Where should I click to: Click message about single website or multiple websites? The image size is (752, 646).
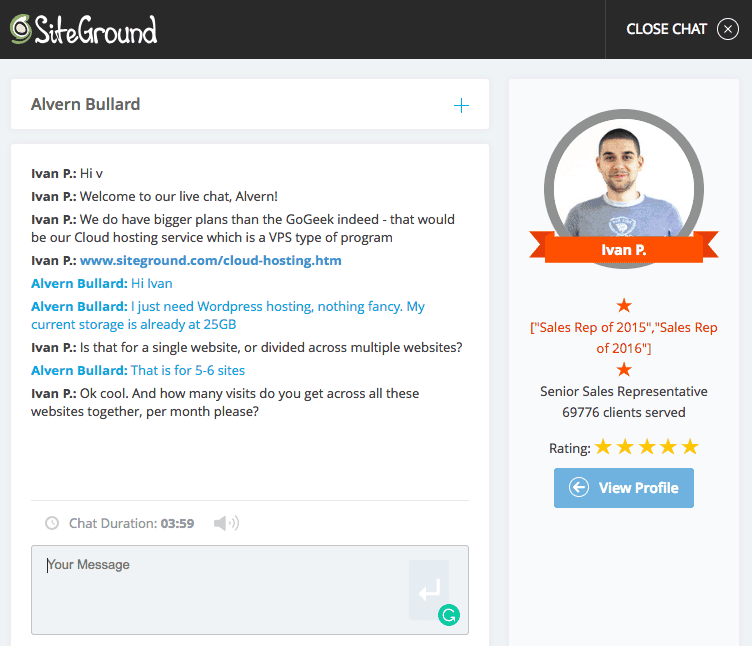tap(247, 347)
